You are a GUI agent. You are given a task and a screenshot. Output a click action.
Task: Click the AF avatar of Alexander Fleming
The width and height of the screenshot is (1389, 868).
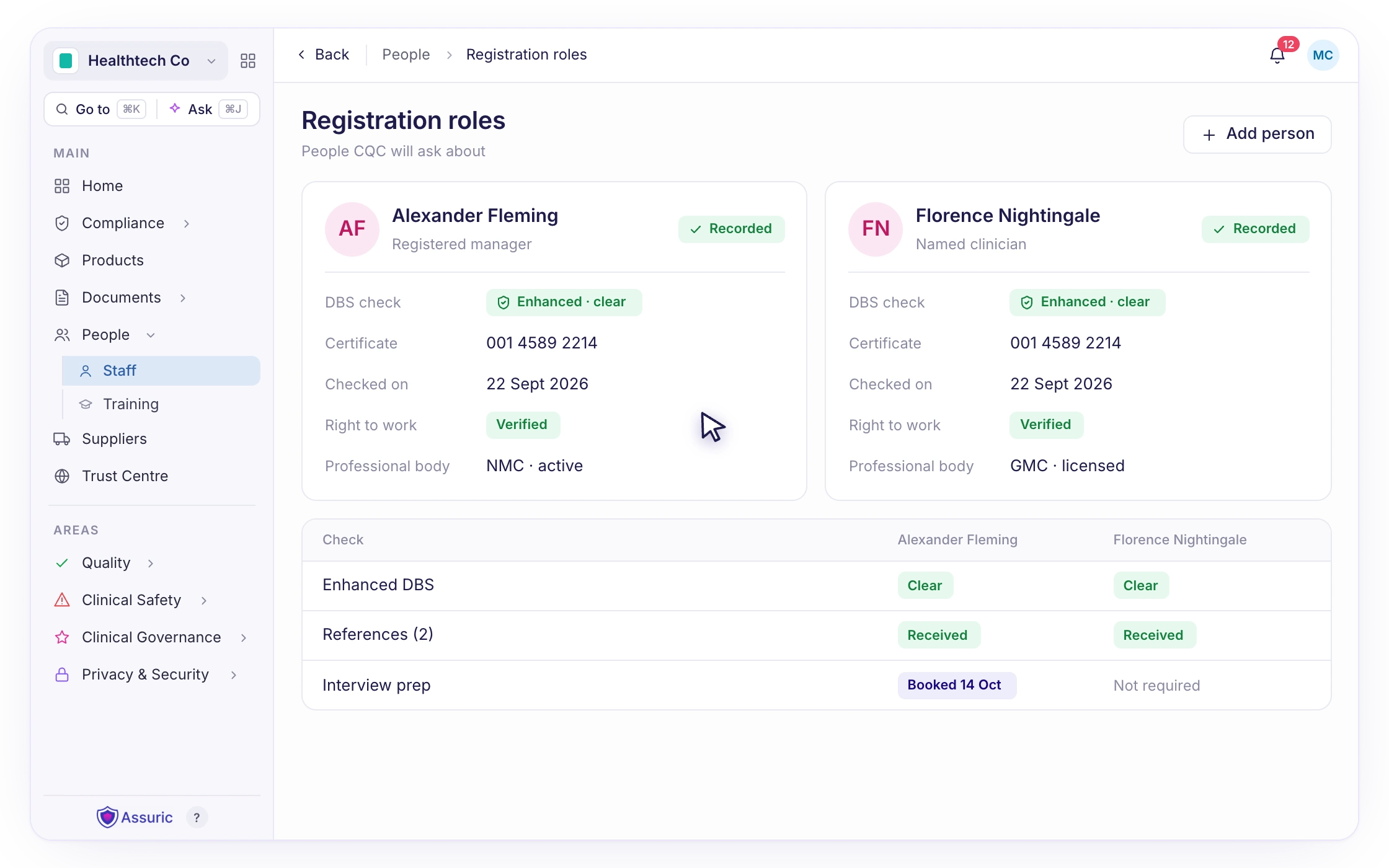352,229
